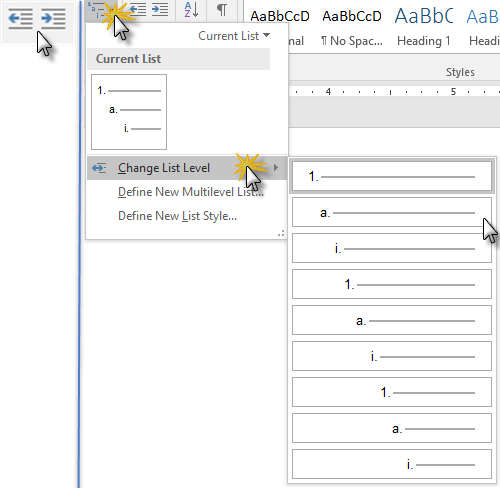This screenshot has width=500, height=488.
Task: Select the Current List thumbnail
Action: [x=129, y=112]
